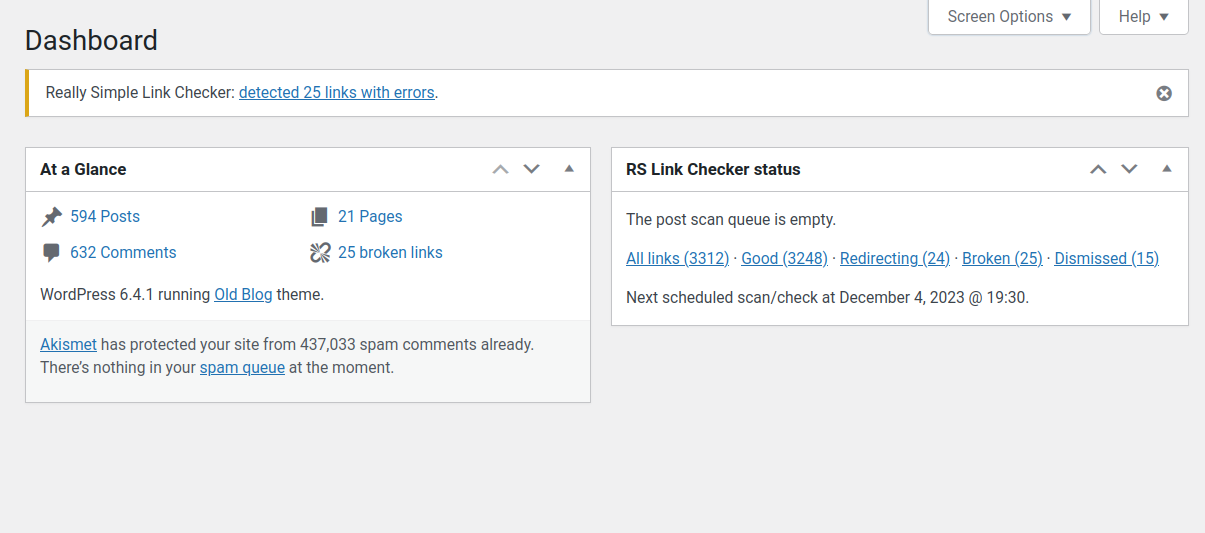Image resolution: width=1205 pixels, height=533 pixels.
Task: Move the RS Link Checker status widget down
Action: (1129, 169)
